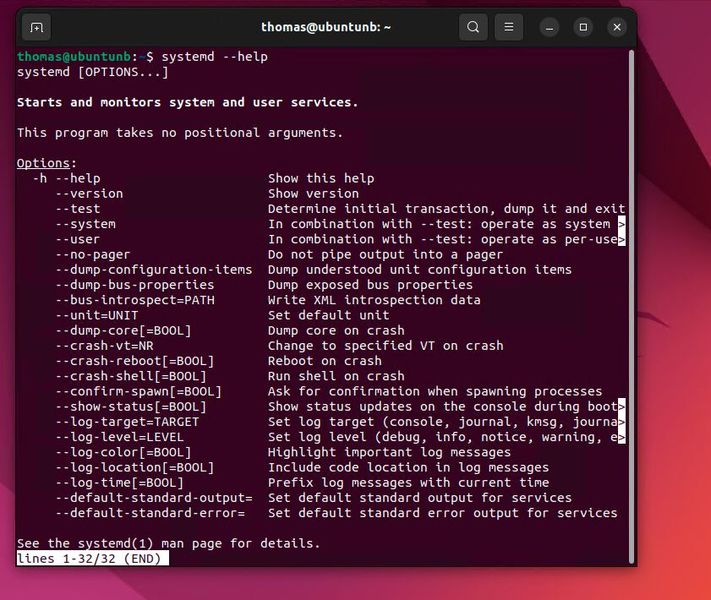
Task: Click the '--confirm-spawn[=BOOL]' option
Action: 138,391
